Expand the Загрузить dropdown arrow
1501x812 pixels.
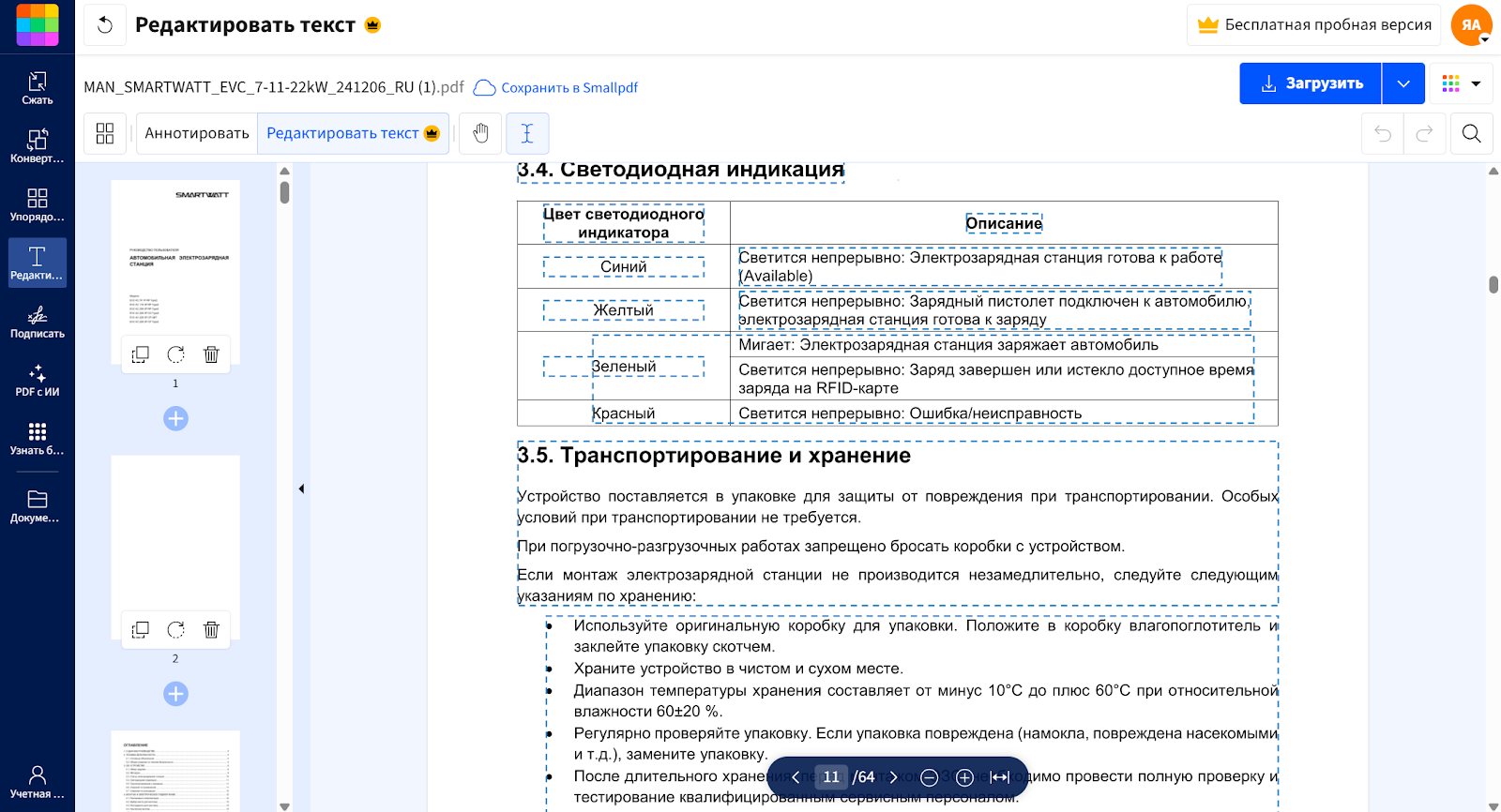(1403, 83)
